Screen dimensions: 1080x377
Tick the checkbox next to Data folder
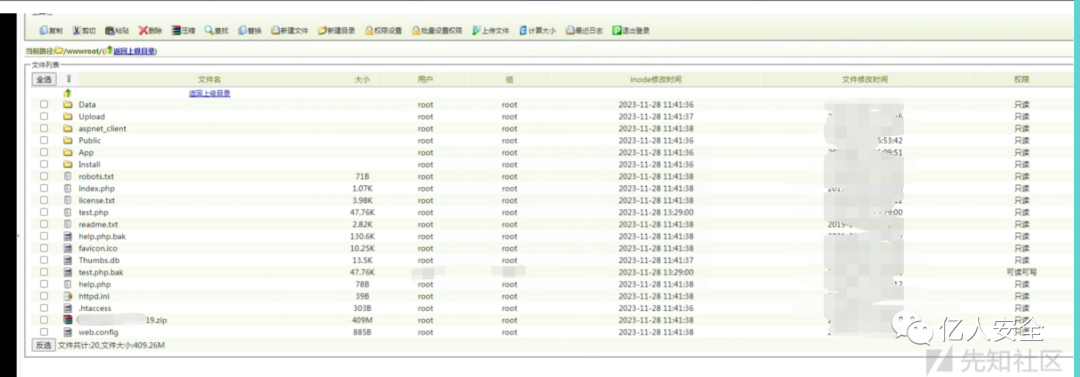(x=44, y=105)
